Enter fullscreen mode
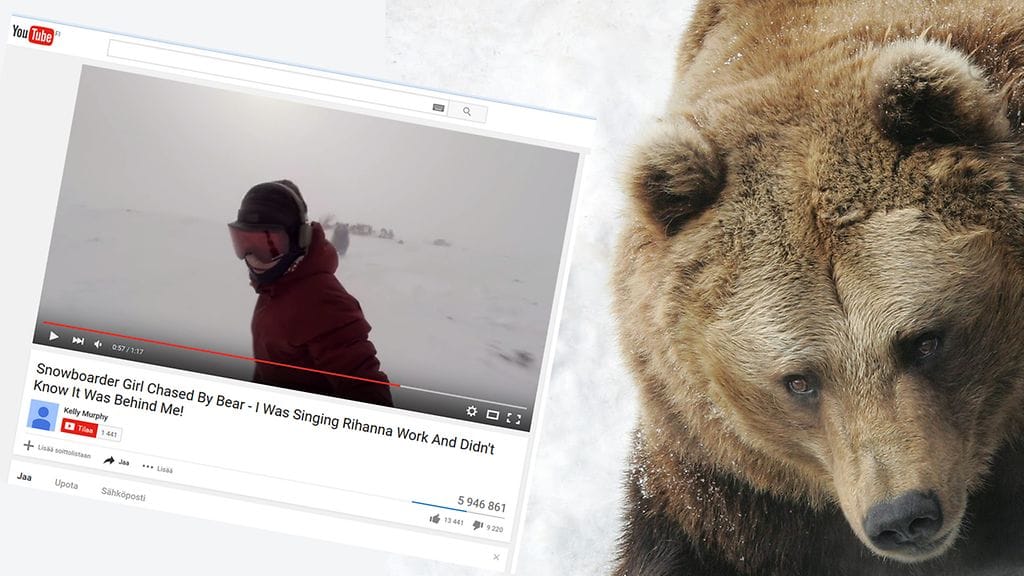Image resolution: width=1024 pixels, height=576 pixels. coord(514,419)
